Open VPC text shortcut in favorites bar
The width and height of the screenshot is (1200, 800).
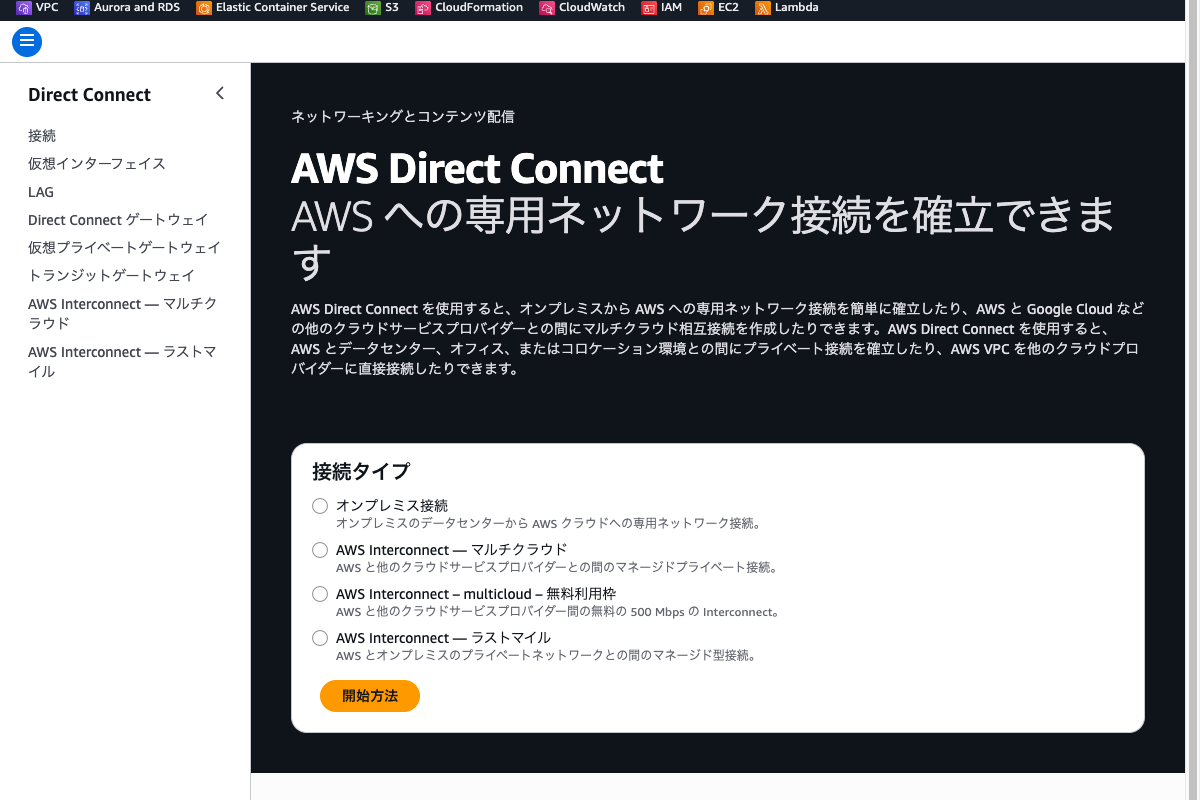(x=47, y=8)
